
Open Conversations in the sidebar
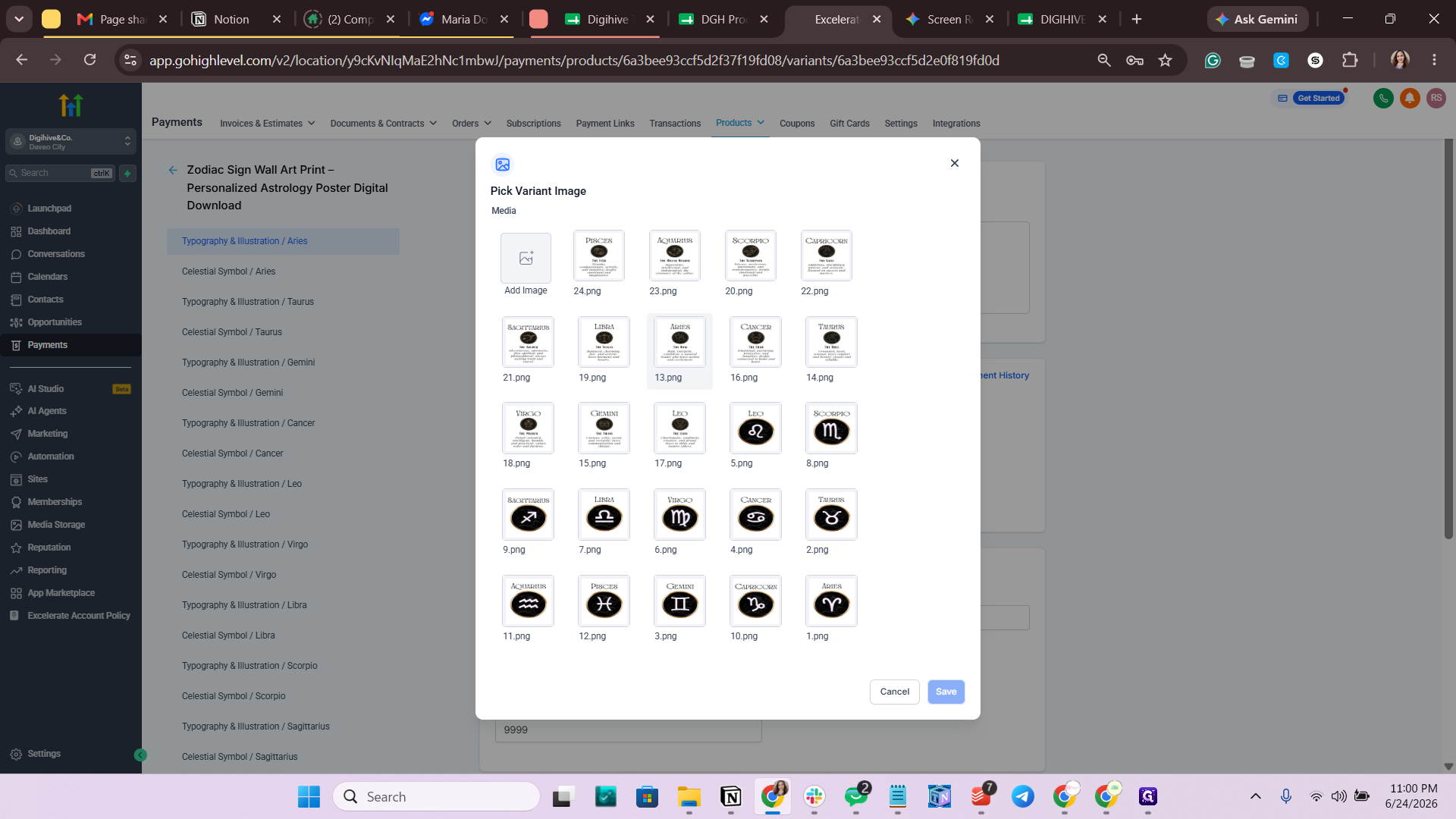point(55,254)
